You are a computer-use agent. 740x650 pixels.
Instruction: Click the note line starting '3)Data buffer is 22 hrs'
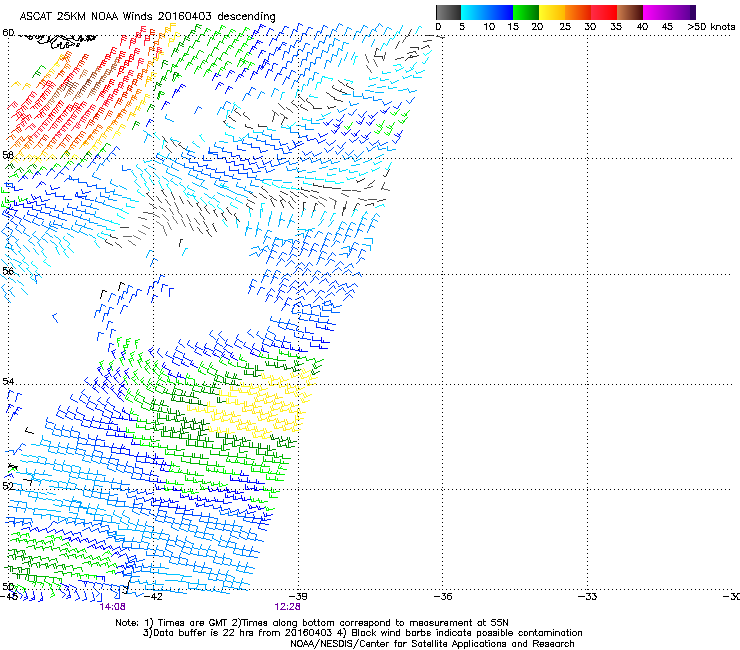[362, 633]
